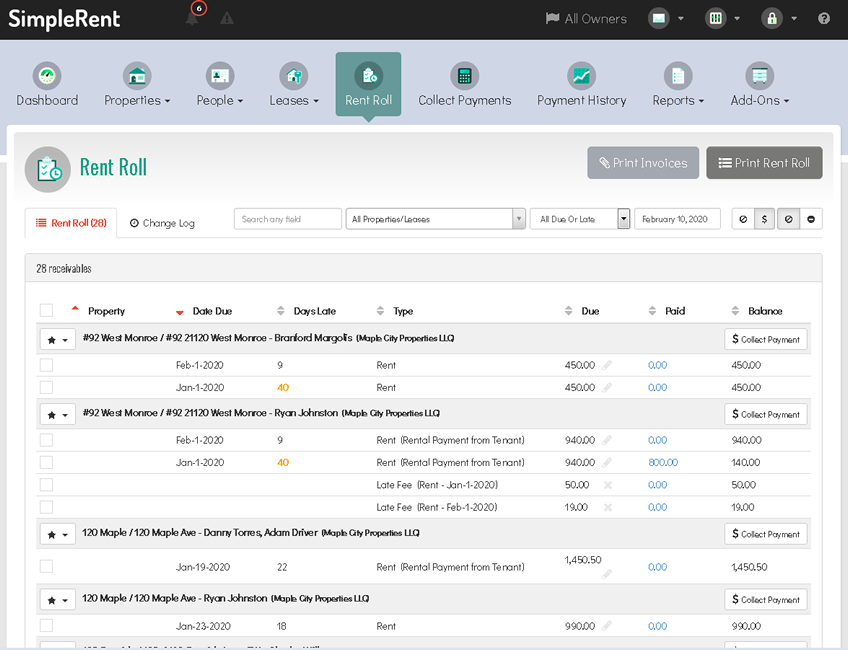The width and height of the screenshot is (848, 650).
Task: Open Collect Payments page
Action: point(465,84)
